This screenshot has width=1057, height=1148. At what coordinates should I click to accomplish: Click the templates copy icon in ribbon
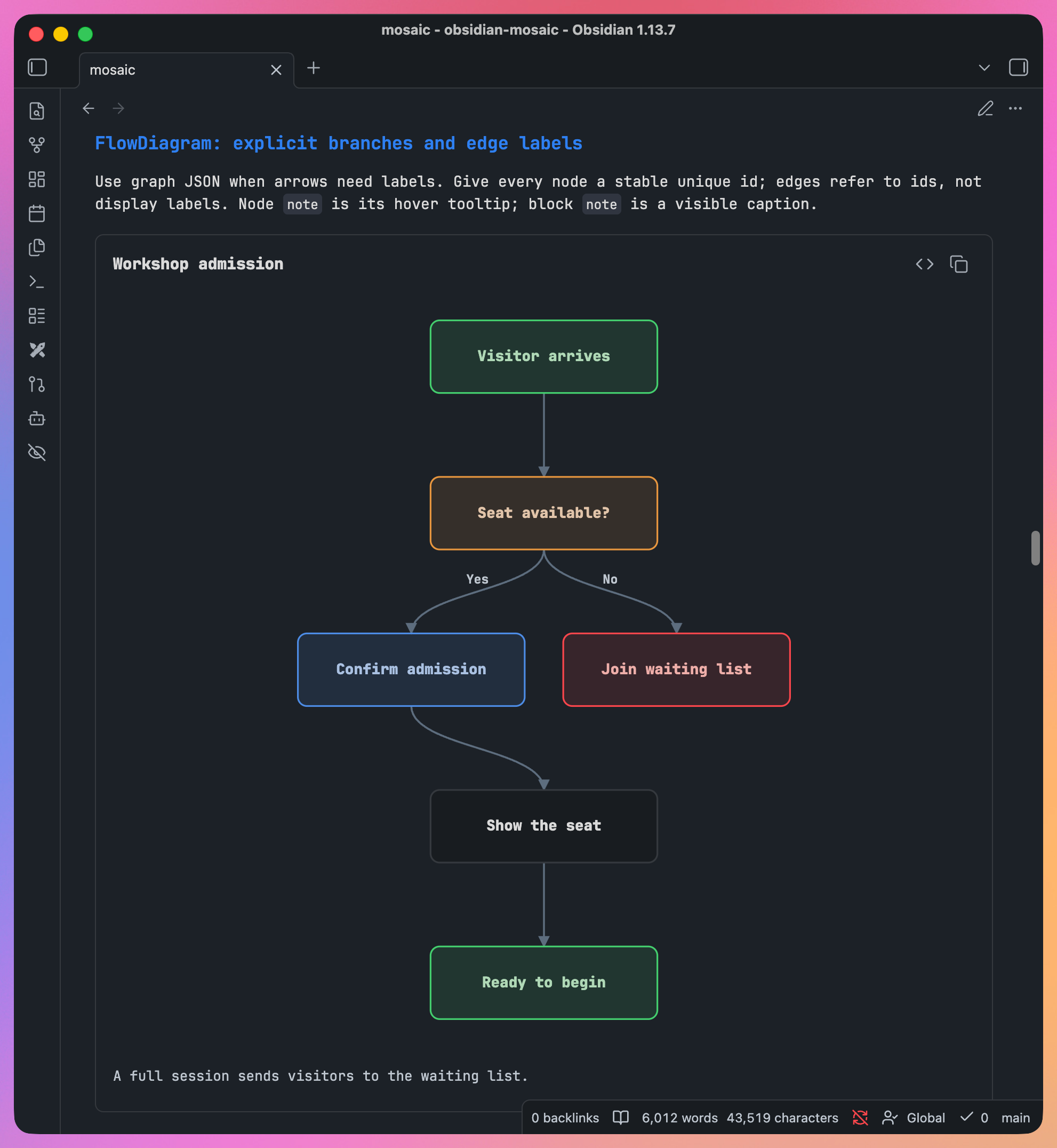37,247
